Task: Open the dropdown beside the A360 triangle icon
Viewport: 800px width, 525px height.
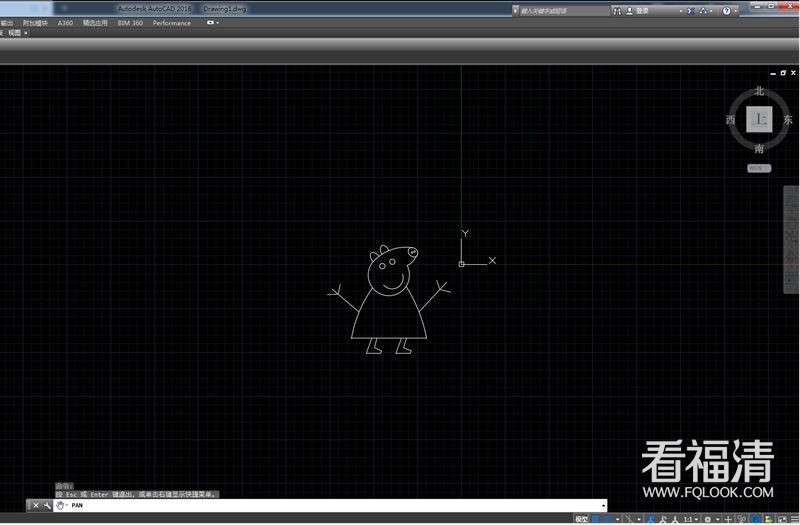Action: [x=711, y=11]
